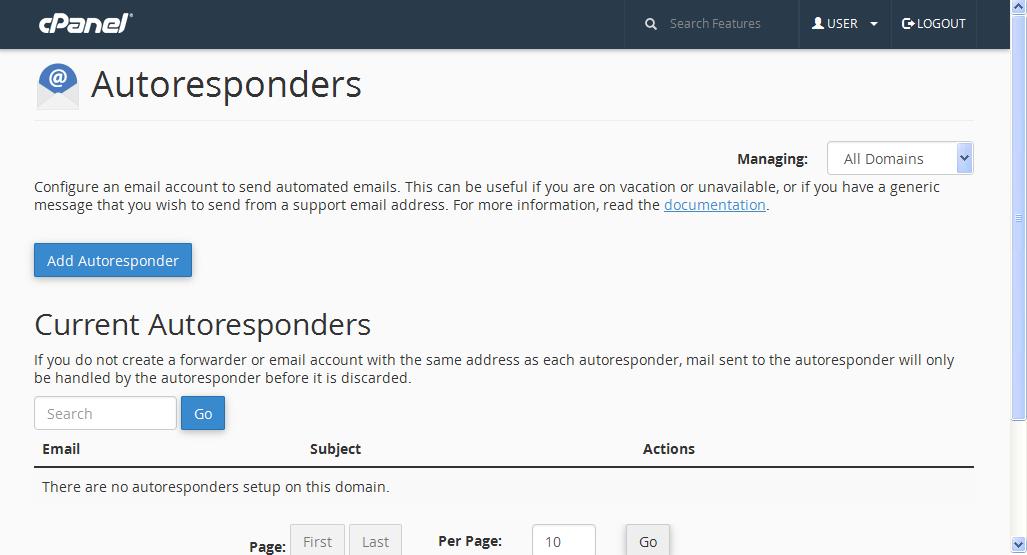Image resolution: width=1027 pixels, height=555 pixels.
Task: Click the Add Autoresponder button
Action: [113, 260]
